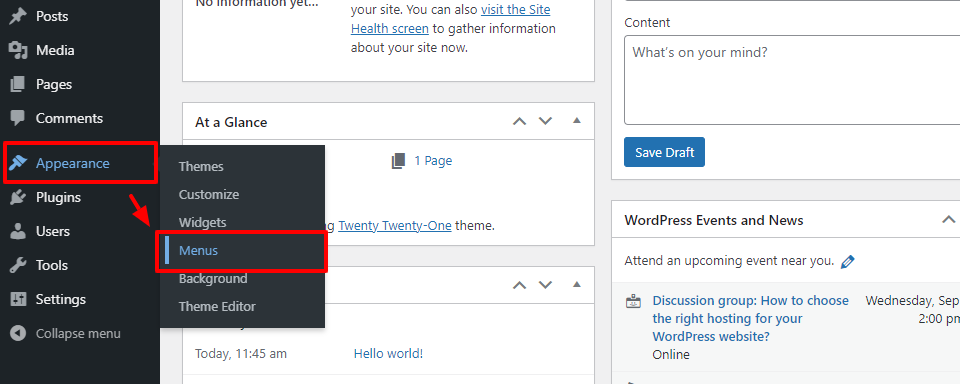Move WordPress Events and News up

pos(948,219)
